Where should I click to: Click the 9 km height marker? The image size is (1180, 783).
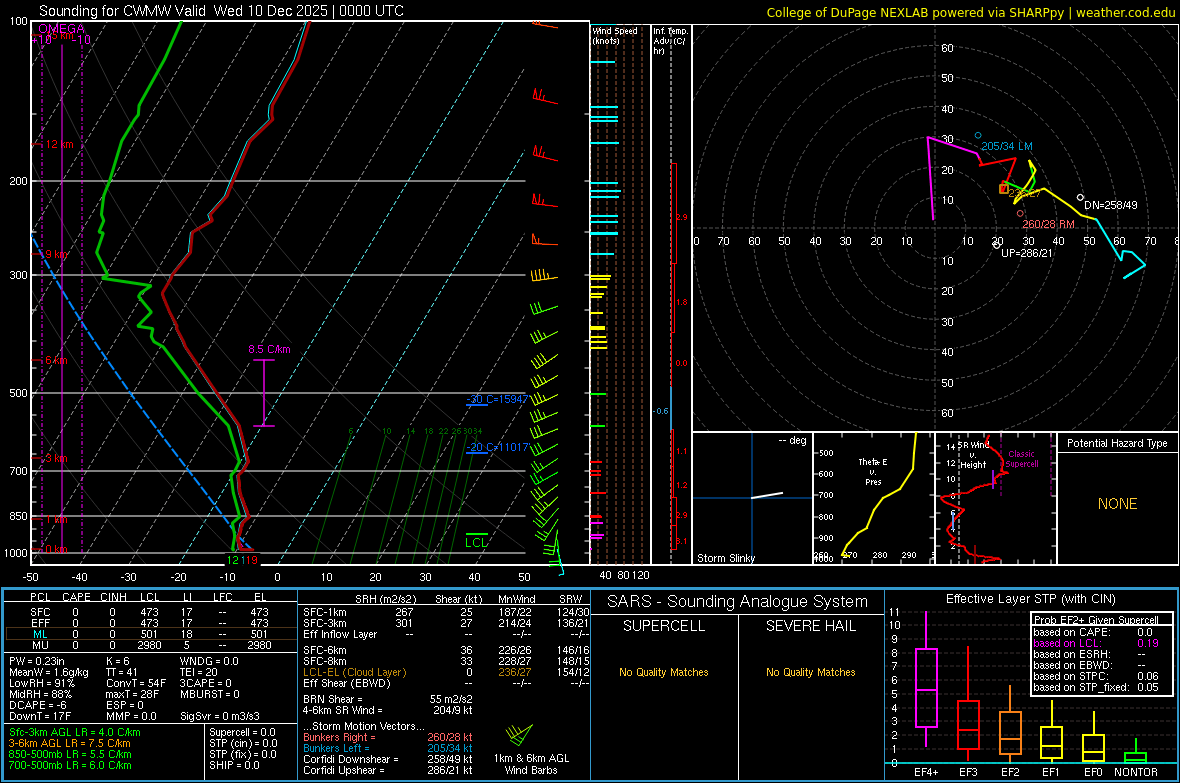tap(56, 254)
